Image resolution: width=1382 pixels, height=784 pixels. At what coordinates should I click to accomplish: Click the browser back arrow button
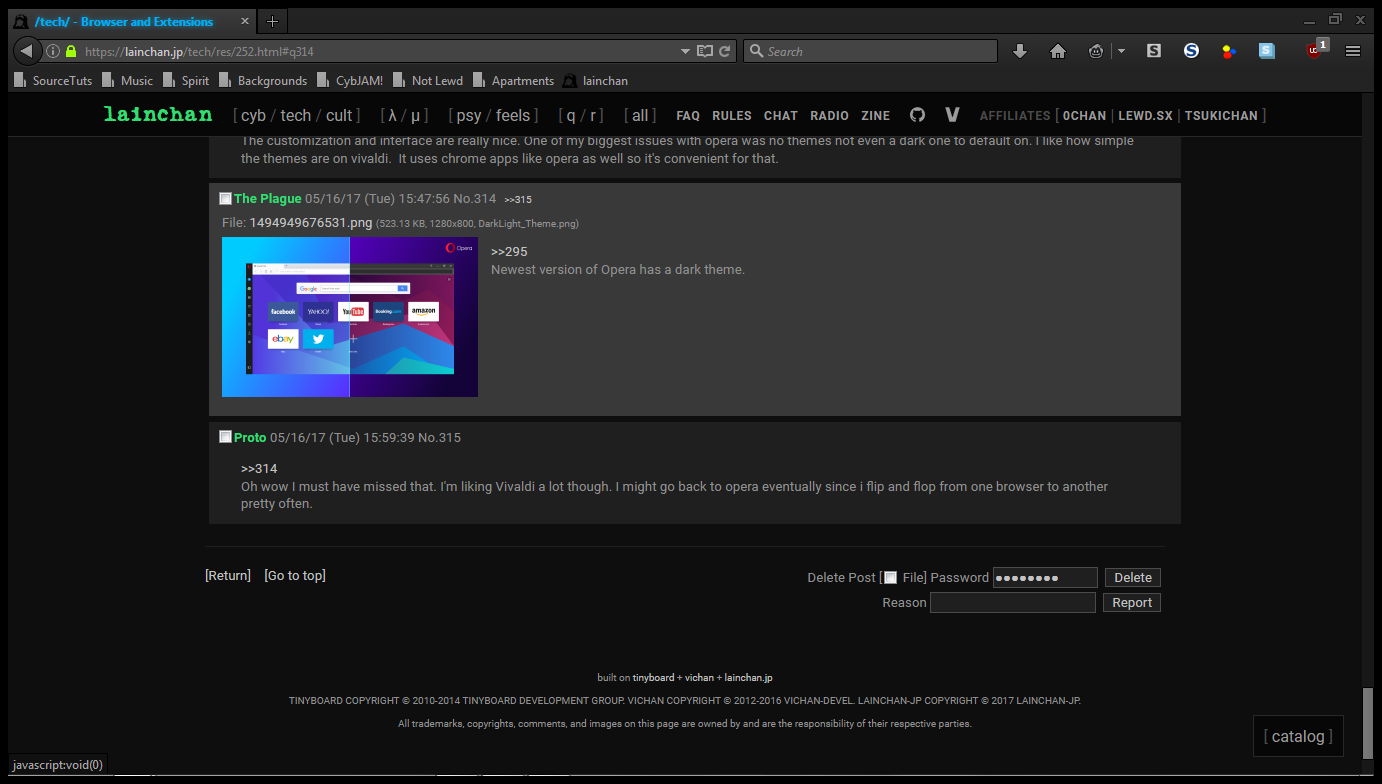27,51
